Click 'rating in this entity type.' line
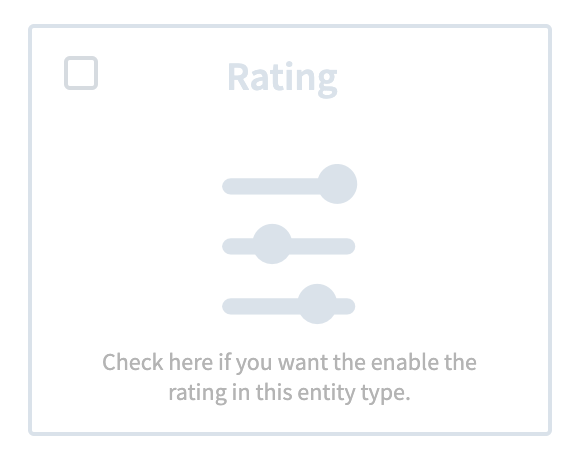 pyautogui.click(x=290, y=393)
